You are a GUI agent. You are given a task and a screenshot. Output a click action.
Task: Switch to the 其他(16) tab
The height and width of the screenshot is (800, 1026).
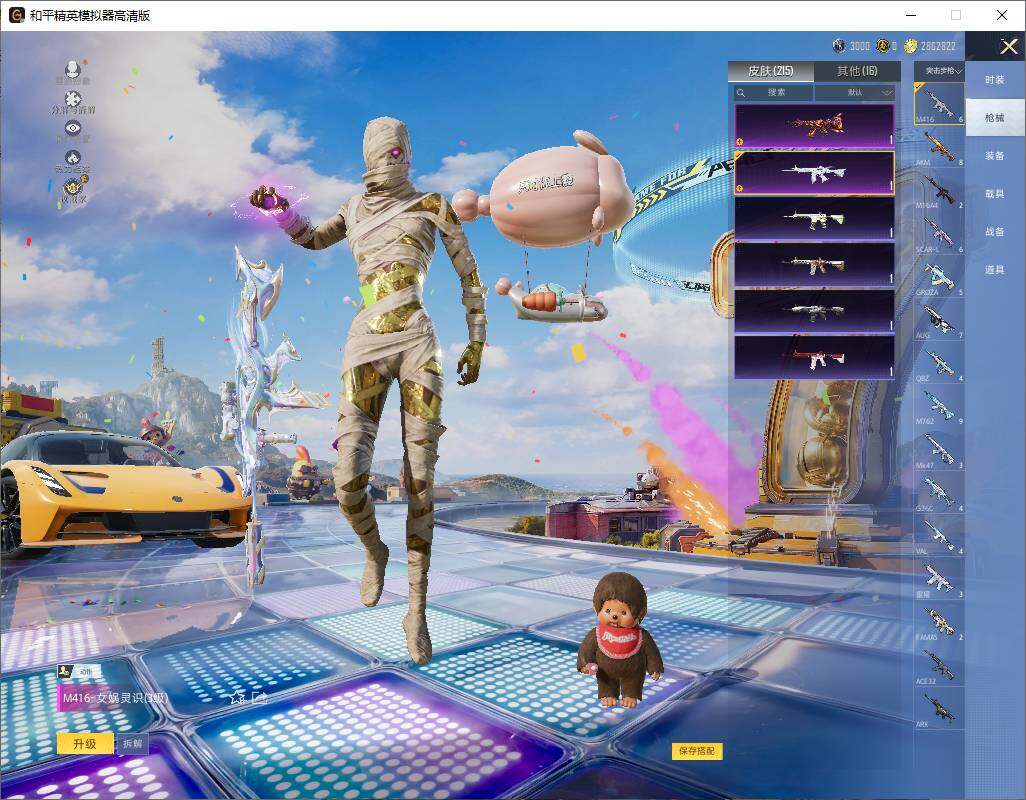tap(857, 71)
